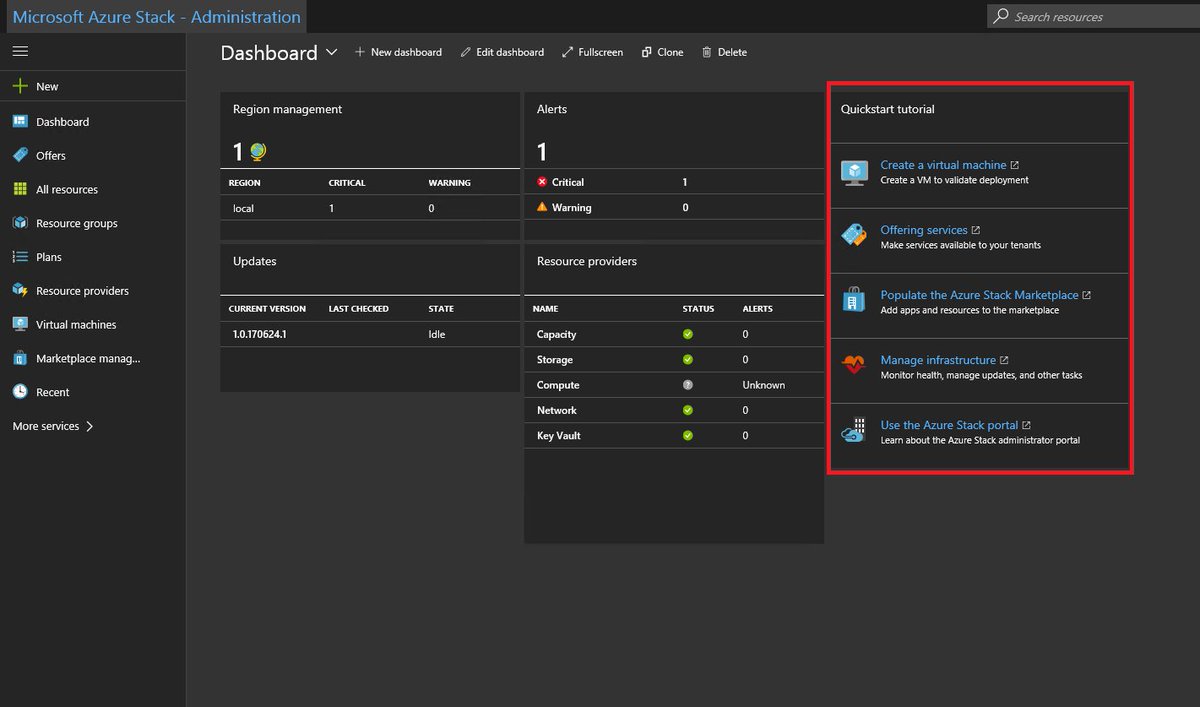This screenshot has width=1200, height=707.
Task: Click the Key Vault resource provider name
Action: (558, 435)
